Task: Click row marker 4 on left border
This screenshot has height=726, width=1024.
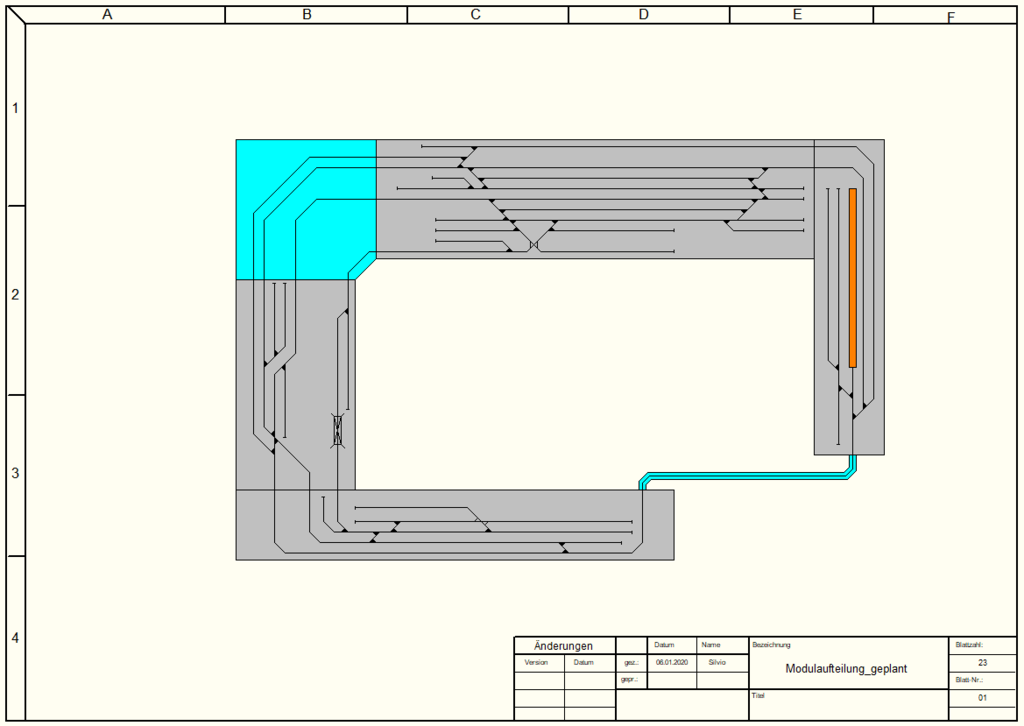Action: pyautogui.click(x=14, y=638)
